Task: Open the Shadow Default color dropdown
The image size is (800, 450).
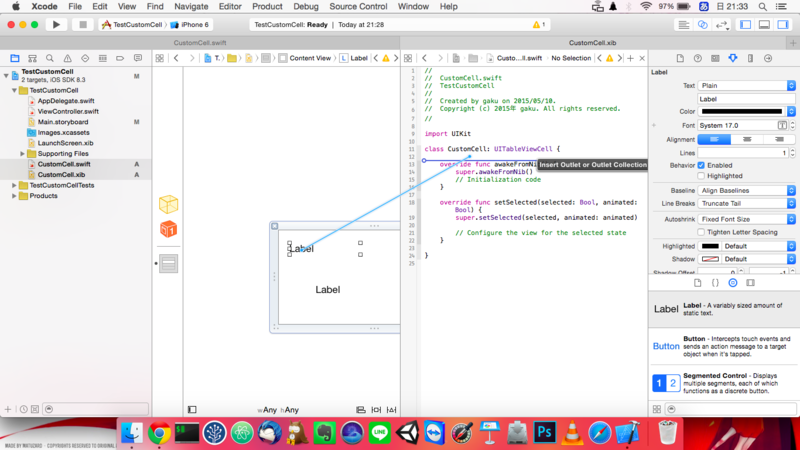Action: (x=759, y=259)
